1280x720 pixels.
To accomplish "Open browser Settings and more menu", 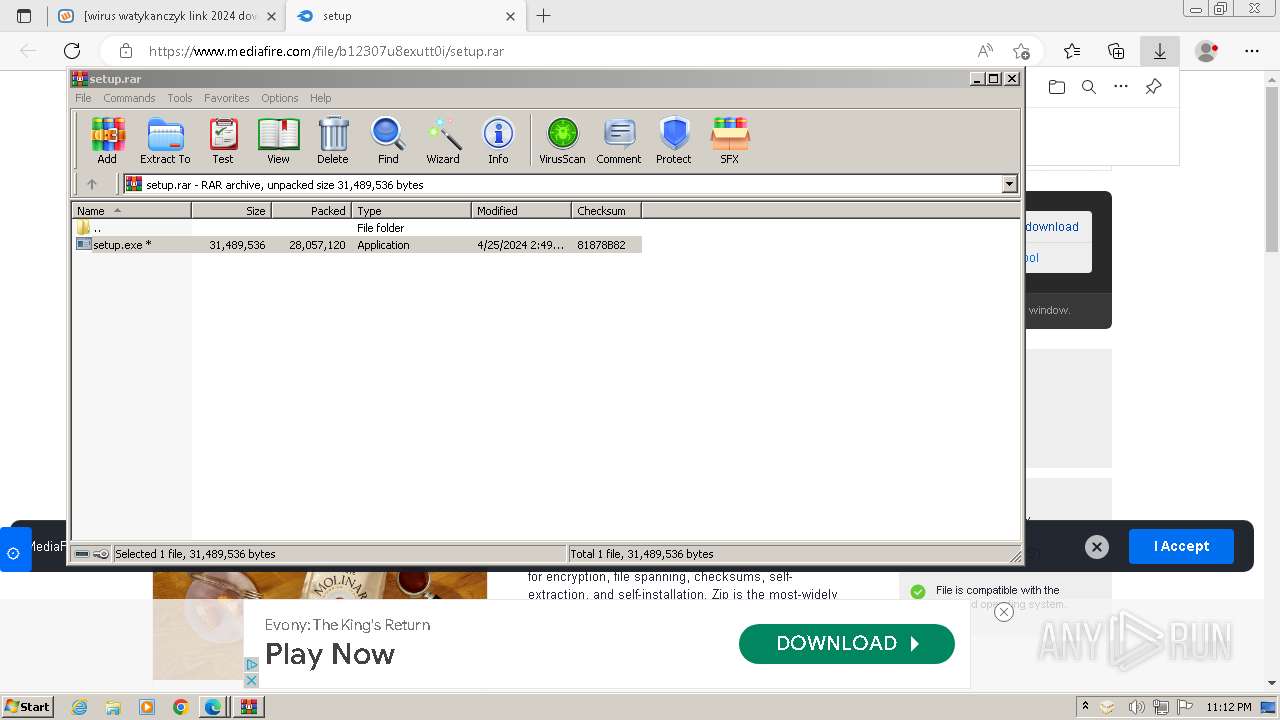I will point(1251,51).
